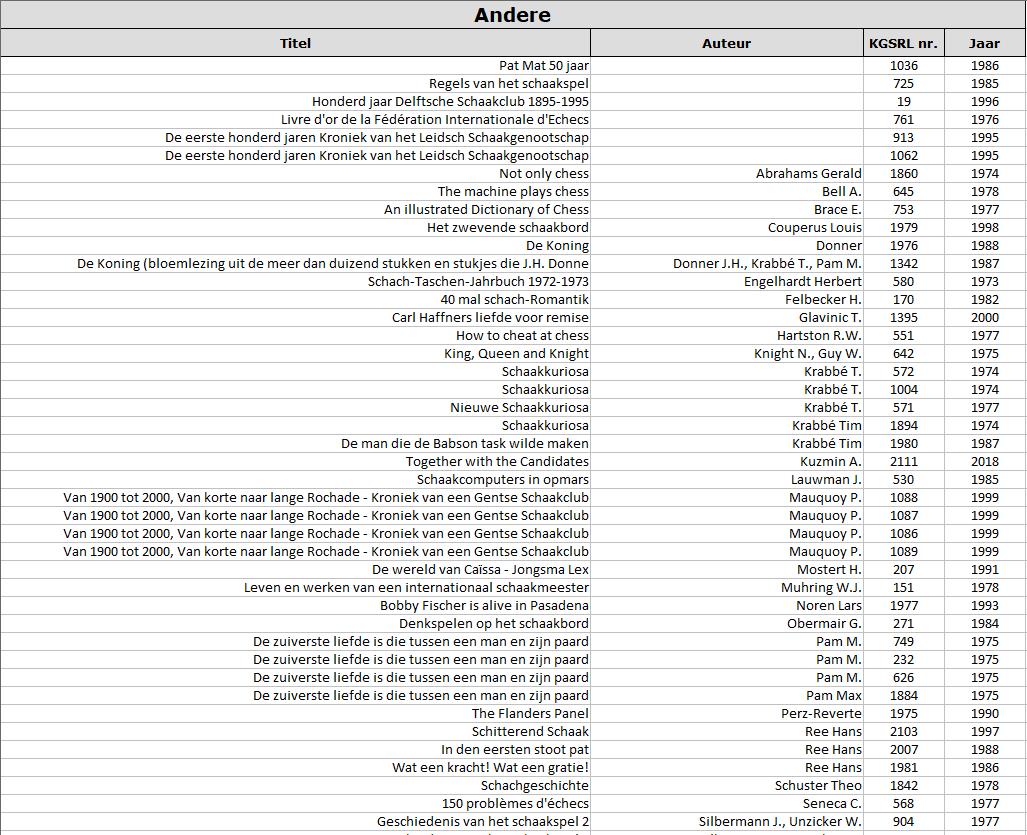1027x835 pixels.
Task: Select the short title De Koning
Action: coord(557,246)
